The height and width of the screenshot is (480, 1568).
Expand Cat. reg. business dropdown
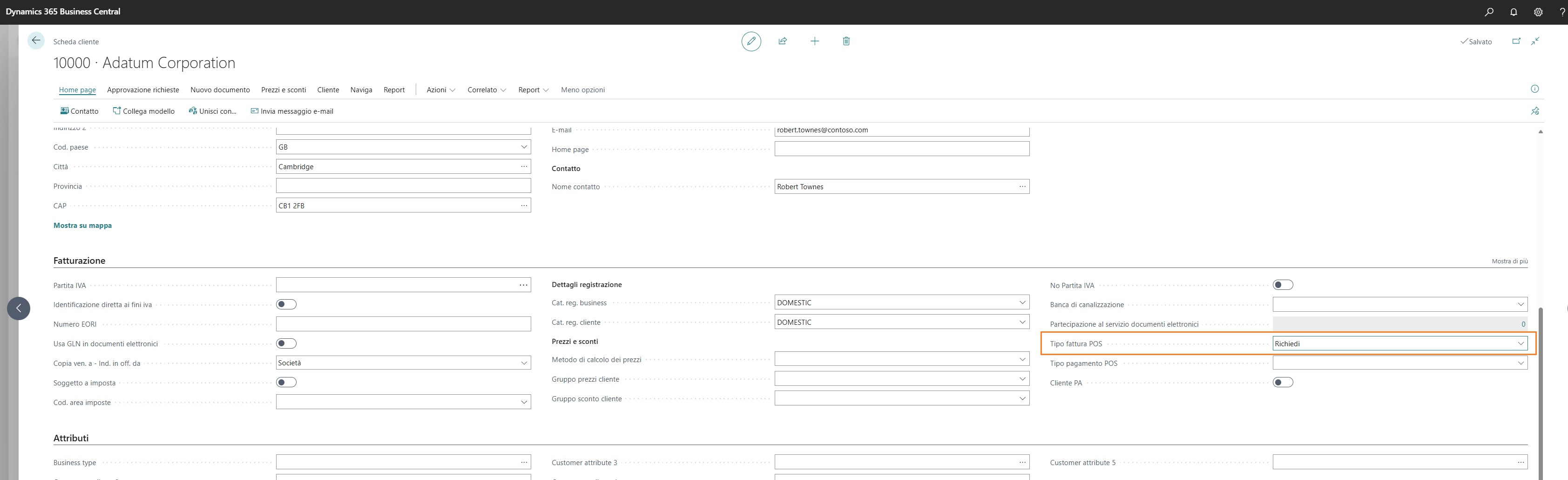point(1022,302)
